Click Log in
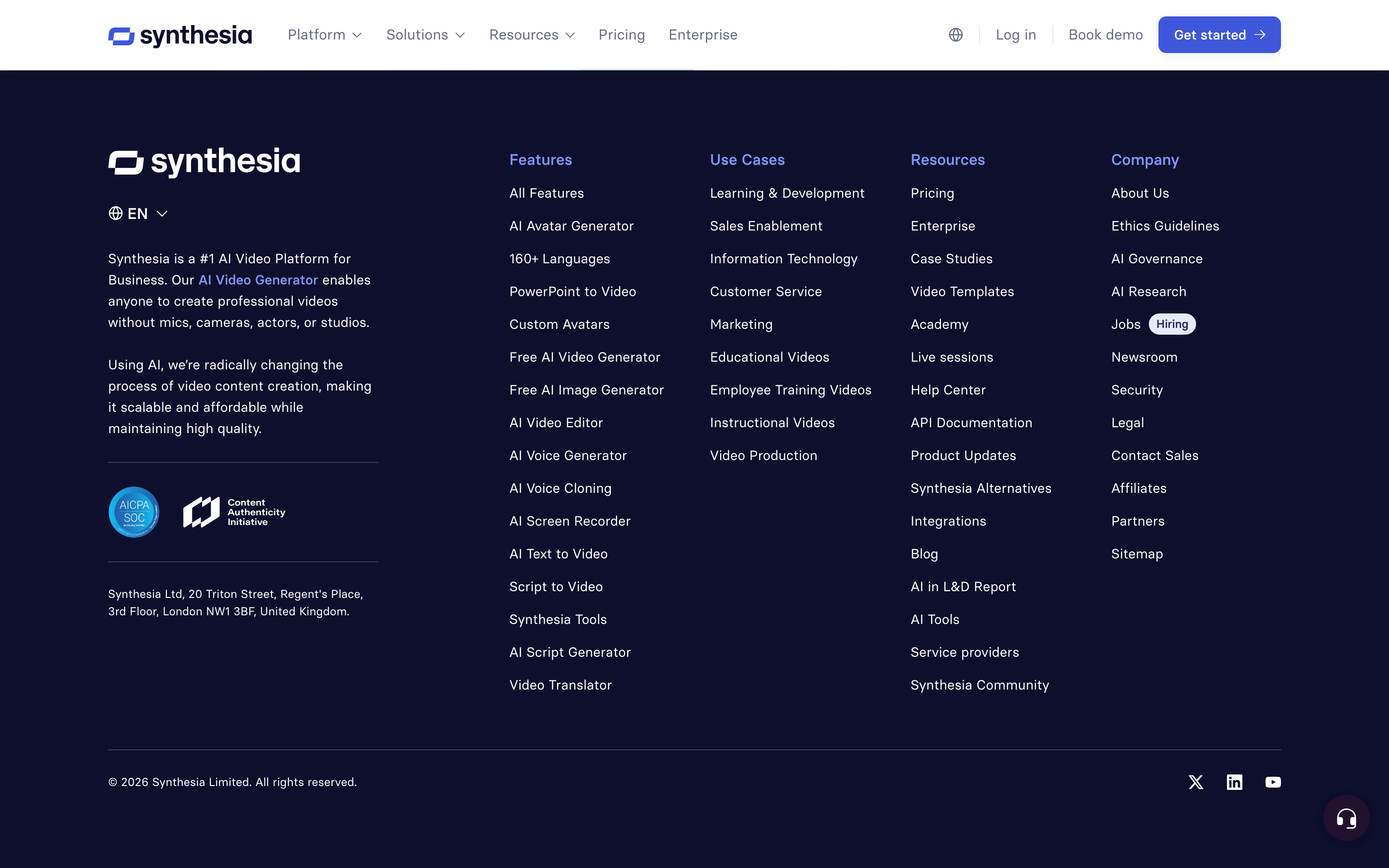 [1015, 34]
